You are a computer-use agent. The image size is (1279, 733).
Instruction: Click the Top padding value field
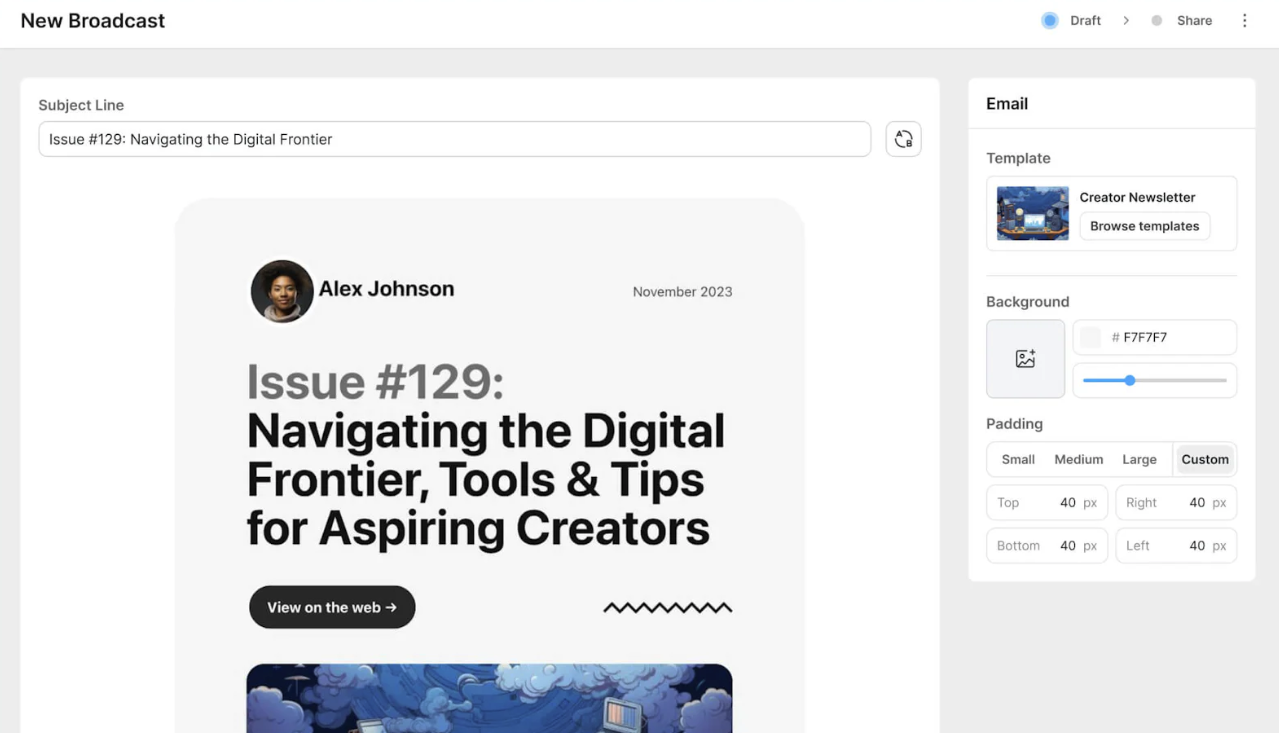(1046, 502)
